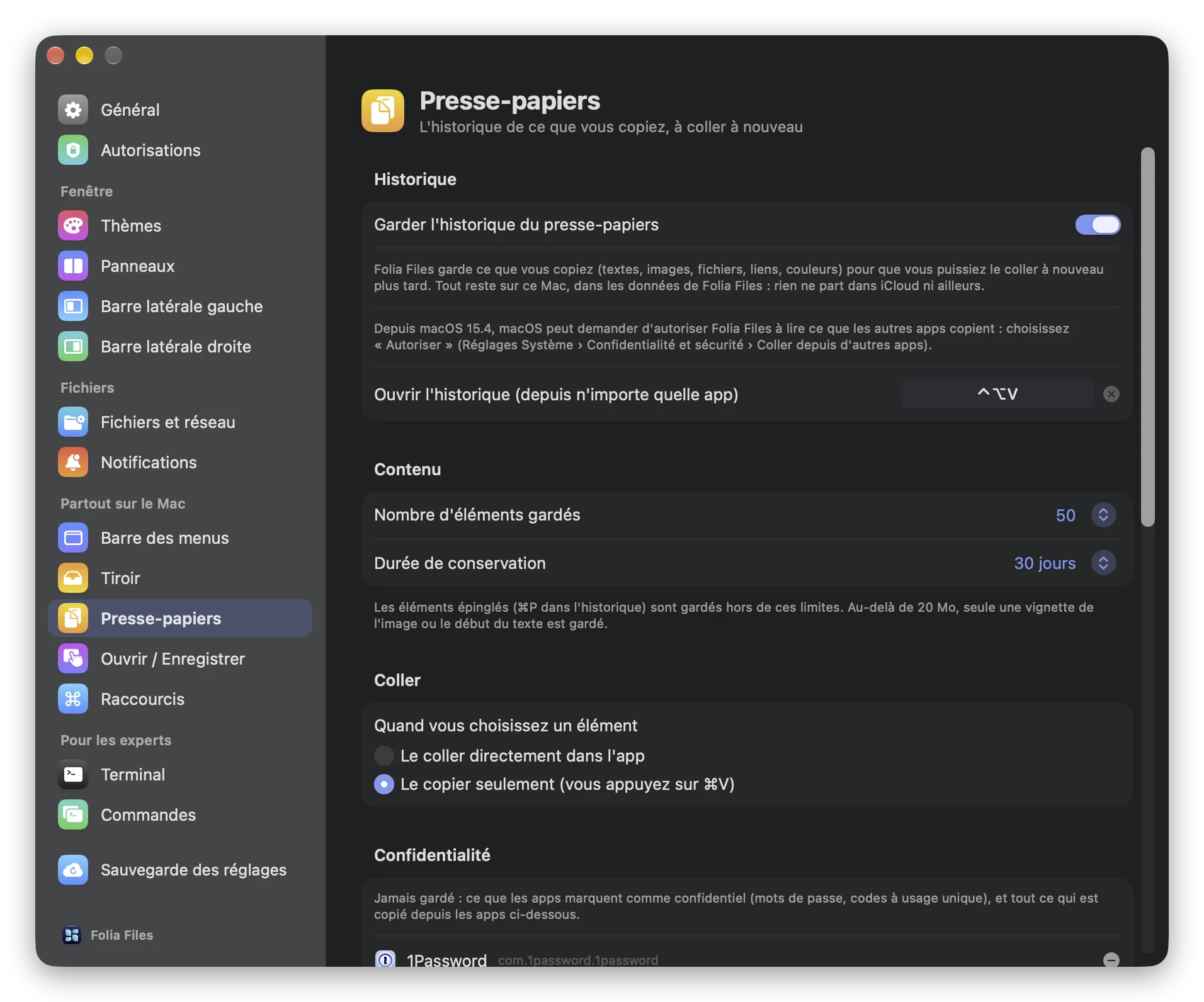1204x1002 pixels.
Task: Select Presse-papiers in the sidebar
Action: [180, 618]
